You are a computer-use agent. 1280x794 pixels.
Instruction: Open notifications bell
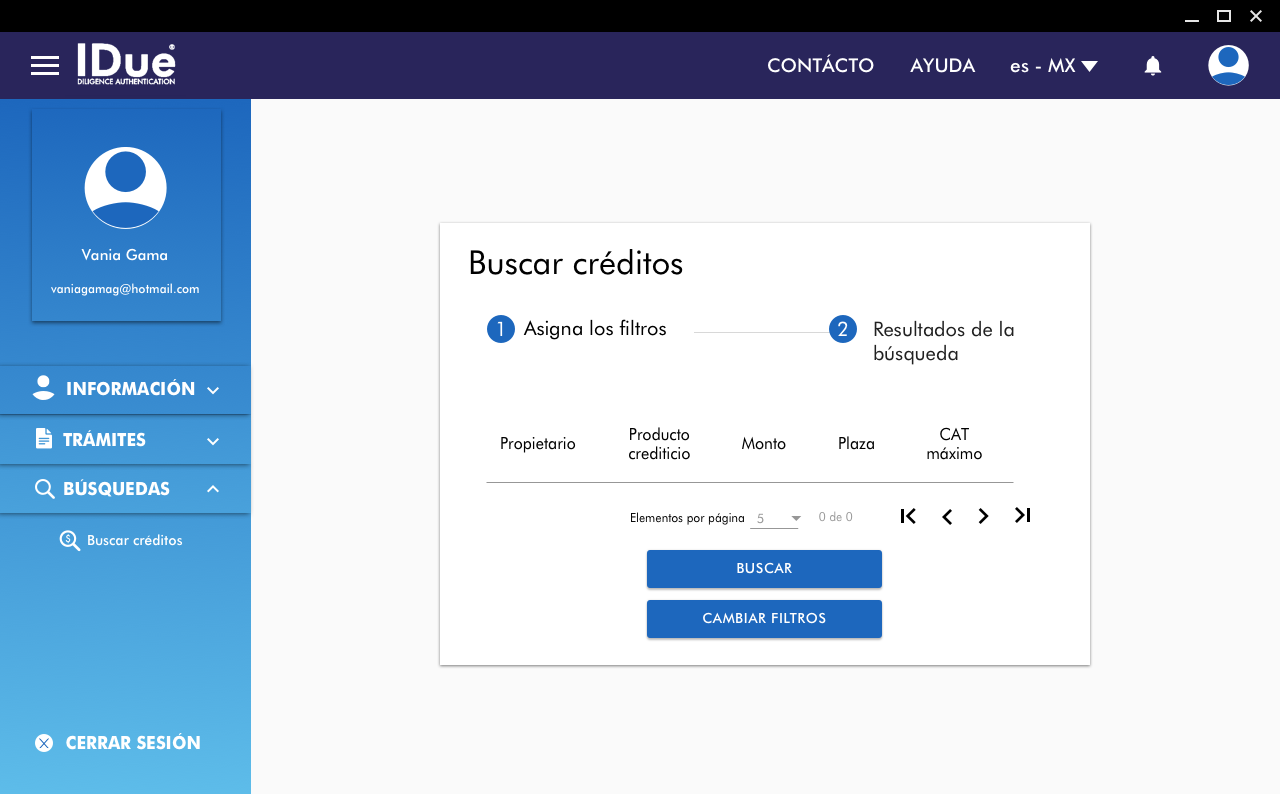1153,66
